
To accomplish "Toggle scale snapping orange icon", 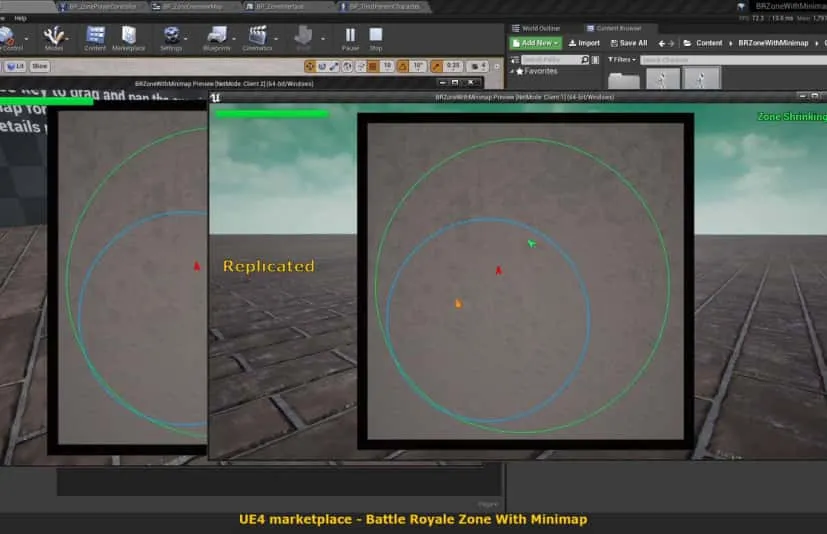I will coord(436,66).
